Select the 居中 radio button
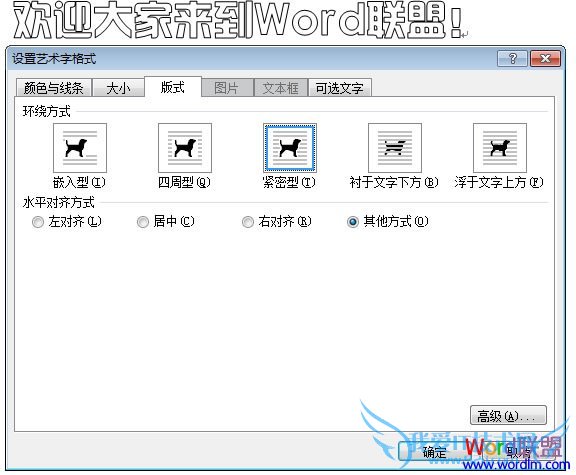 coord(143,222)
